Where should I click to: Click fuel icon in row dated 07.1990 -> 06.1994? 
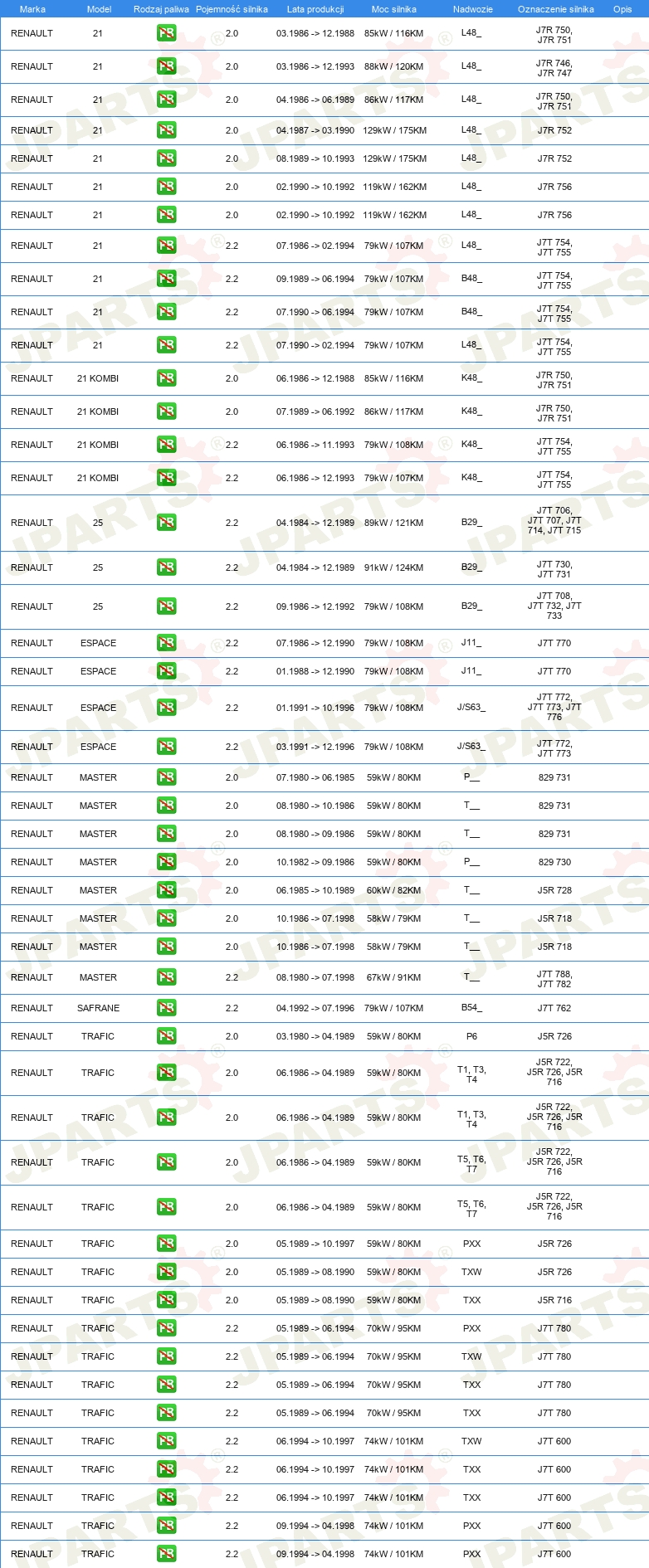tap(167, 312)
